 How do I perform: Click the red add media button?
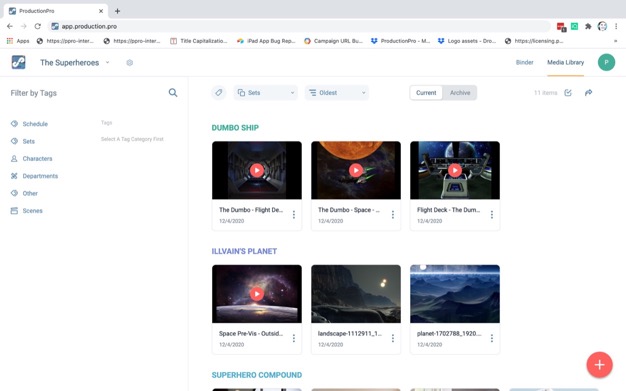(599, 365)
